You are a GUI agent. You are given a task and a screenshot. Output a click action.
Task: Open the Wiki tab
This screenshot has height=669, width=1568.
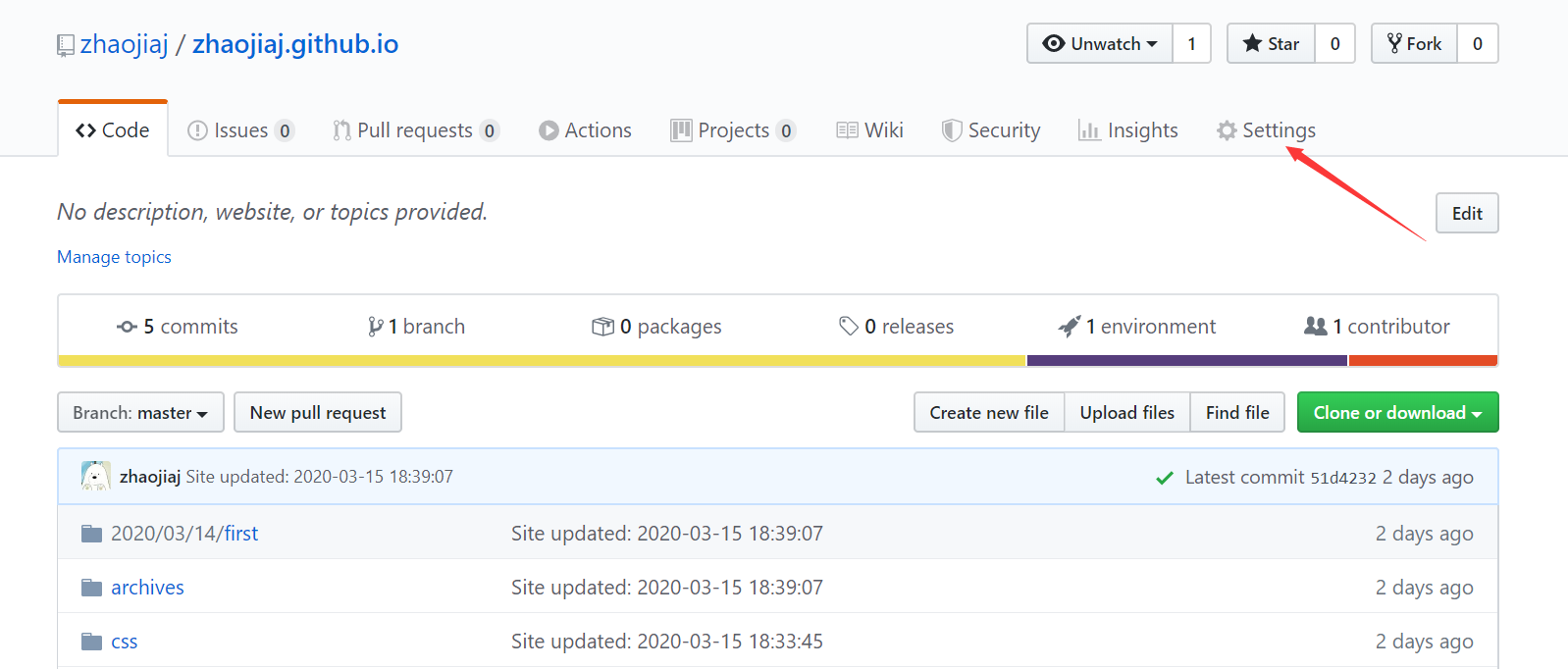pyautogui.click(x=869, y=130)
